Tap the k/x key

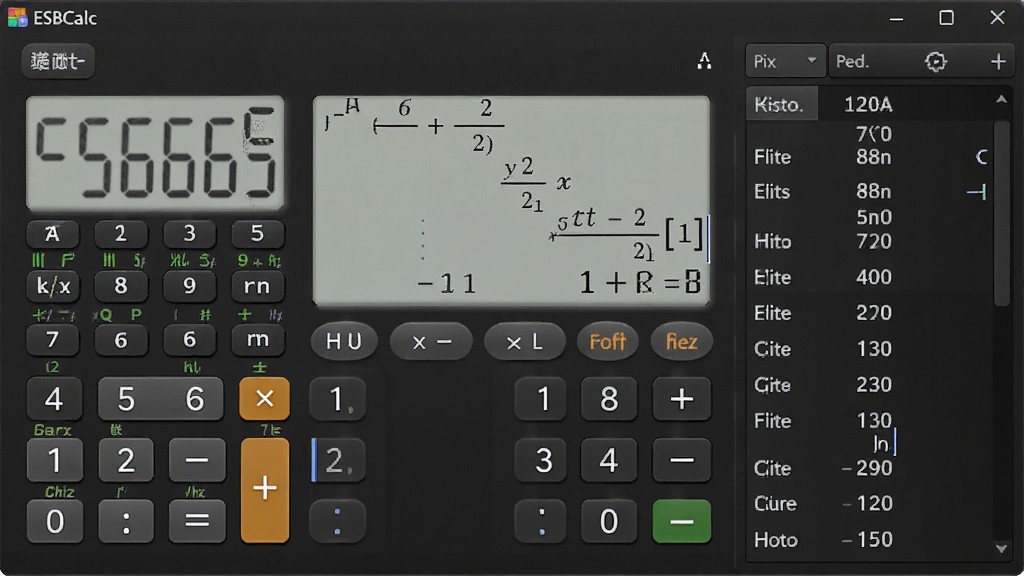pos(53,286)
